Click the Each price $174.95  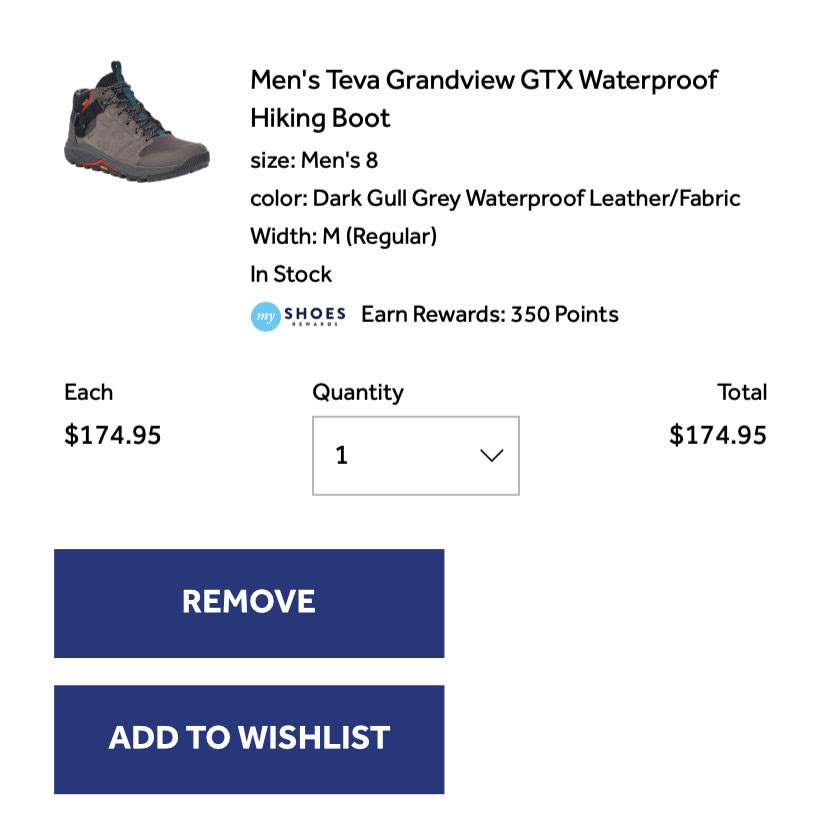pyautogui.click(x=112, y=434)
